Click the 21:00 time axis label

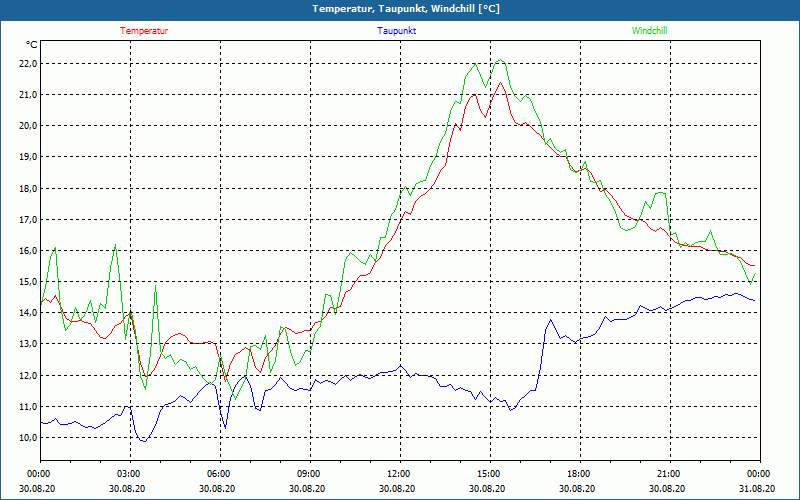point(668,474)
